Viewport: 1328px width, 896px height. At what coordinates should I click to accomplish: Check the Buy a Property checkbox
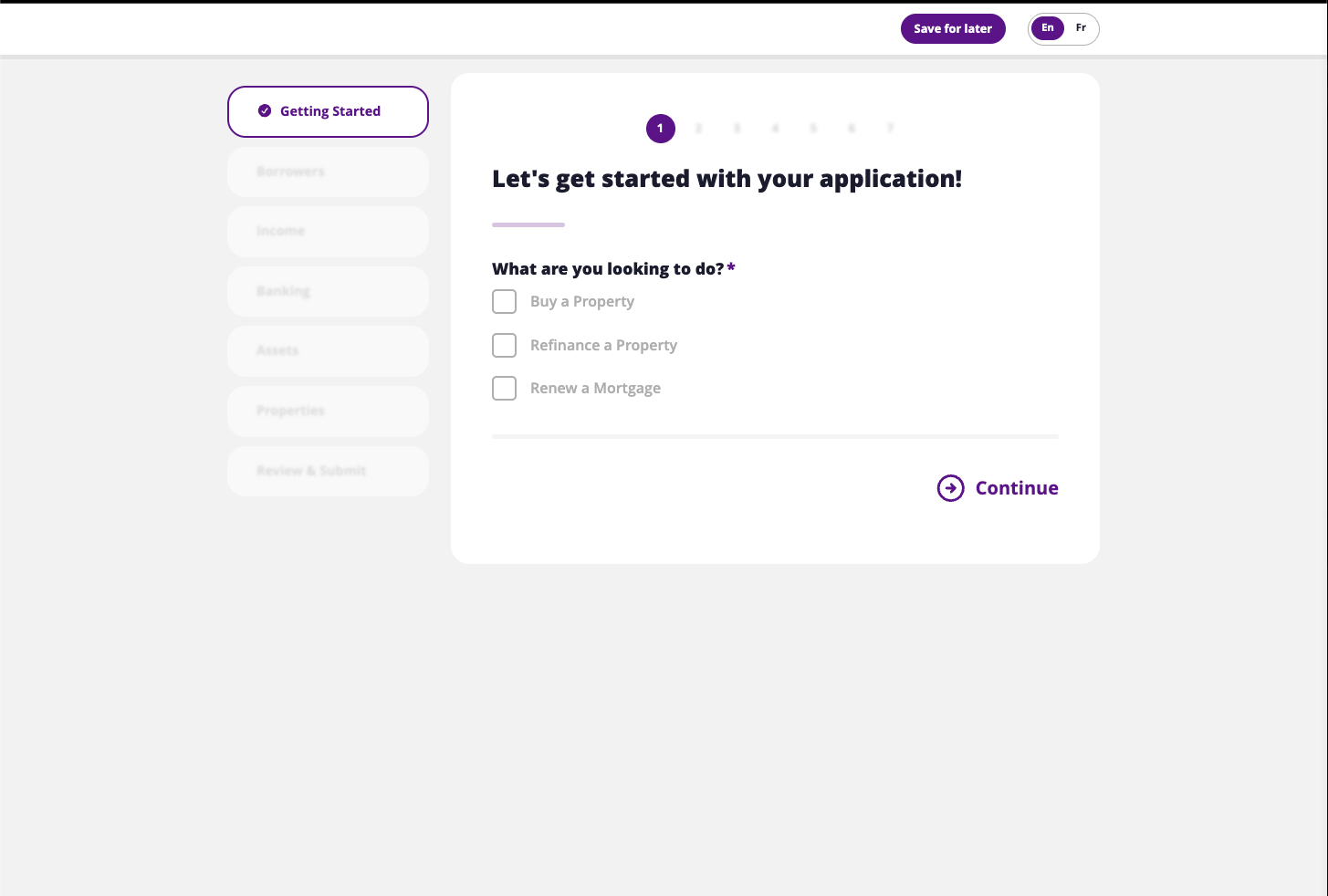pos(504,302)
